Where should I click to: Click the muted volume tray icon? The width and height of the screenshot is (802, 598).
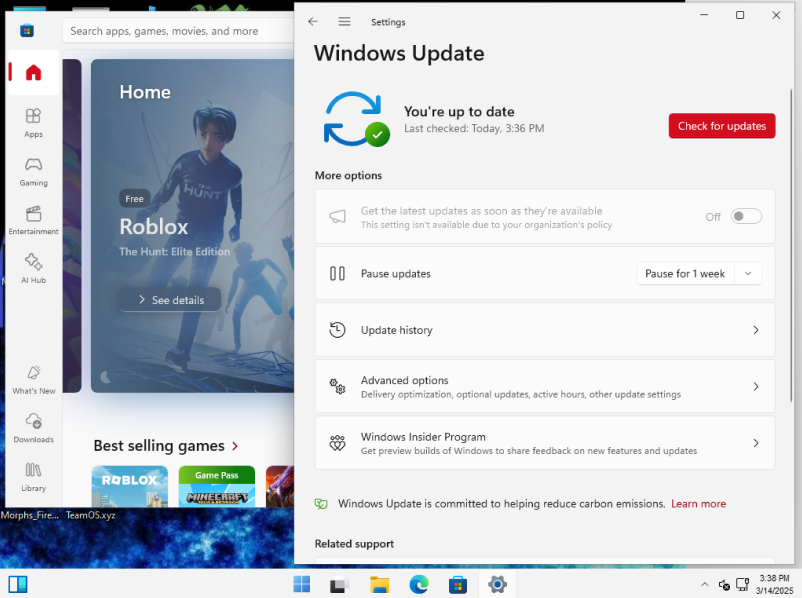coord(724,584)
